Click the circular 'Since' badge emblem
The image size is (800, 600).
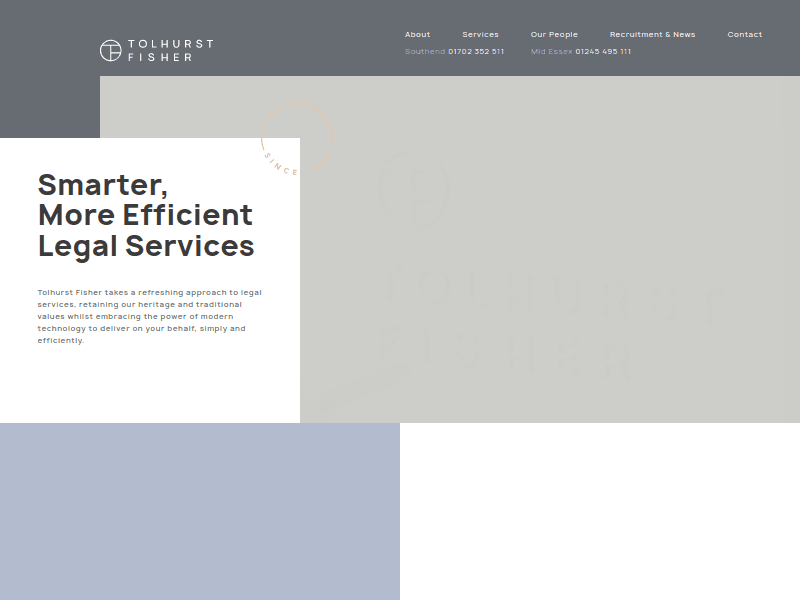click(295, 138)
